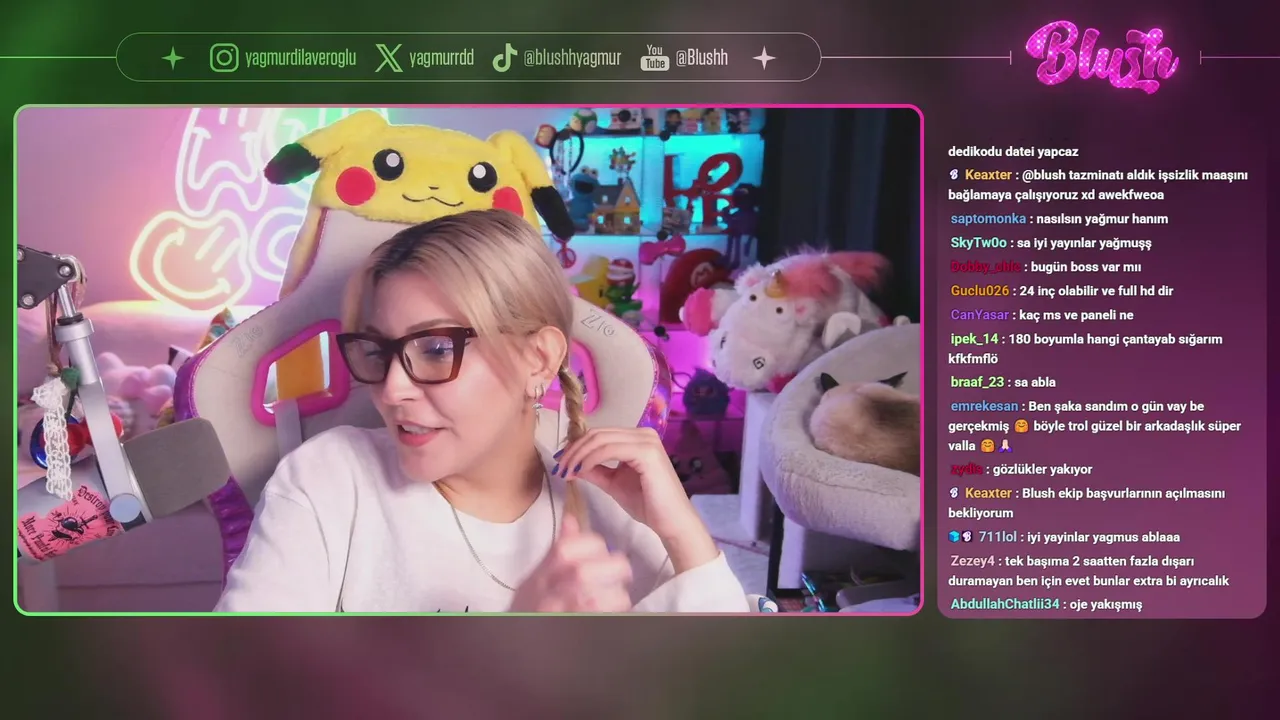Viewport: 1280px width, 720px height.
Task: Click the message "nasılsın yağmur hanım"
Action: (1102, 219)
